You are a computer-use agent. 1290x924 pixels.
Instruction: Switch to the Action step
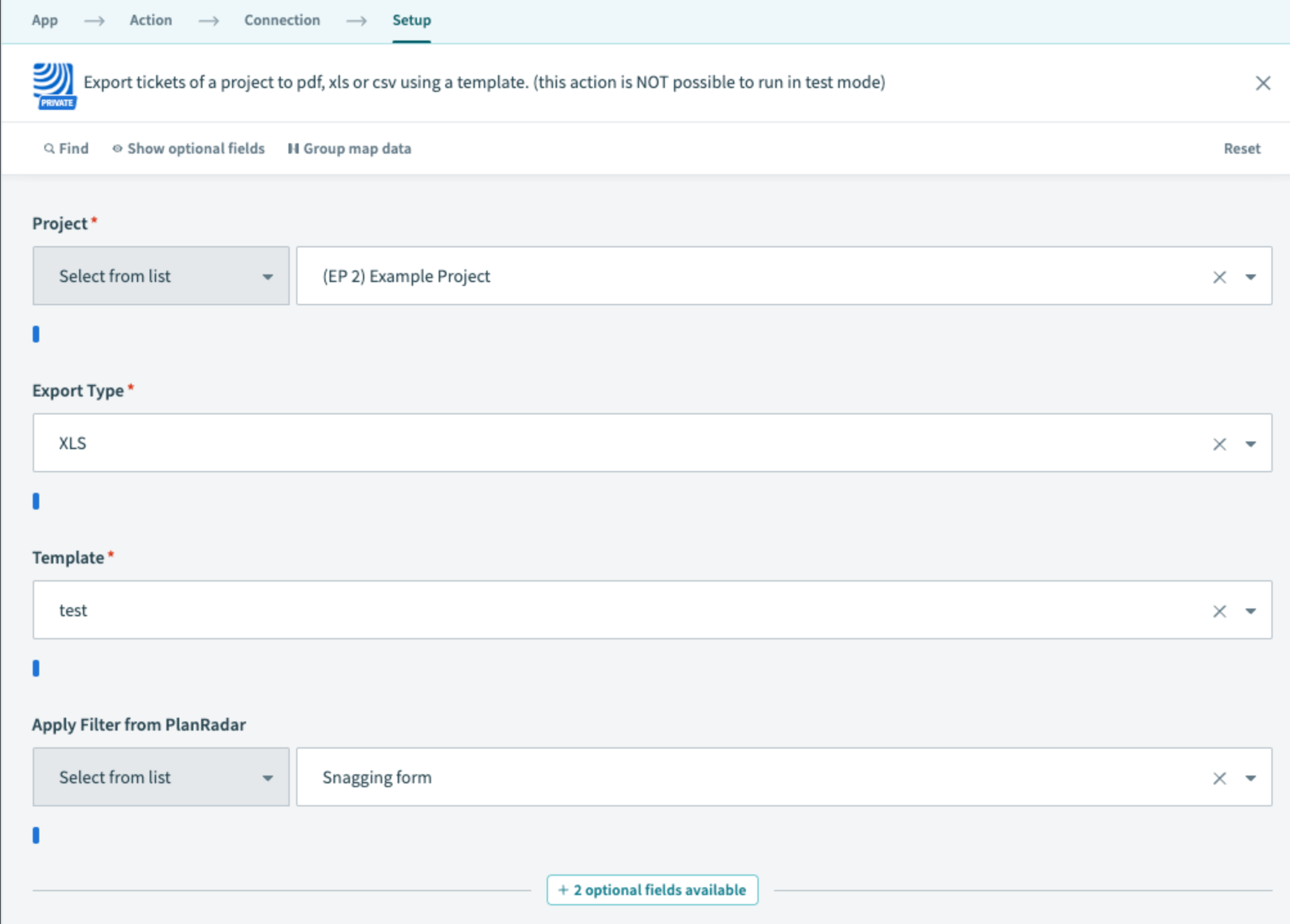click(x=150, y=20)
